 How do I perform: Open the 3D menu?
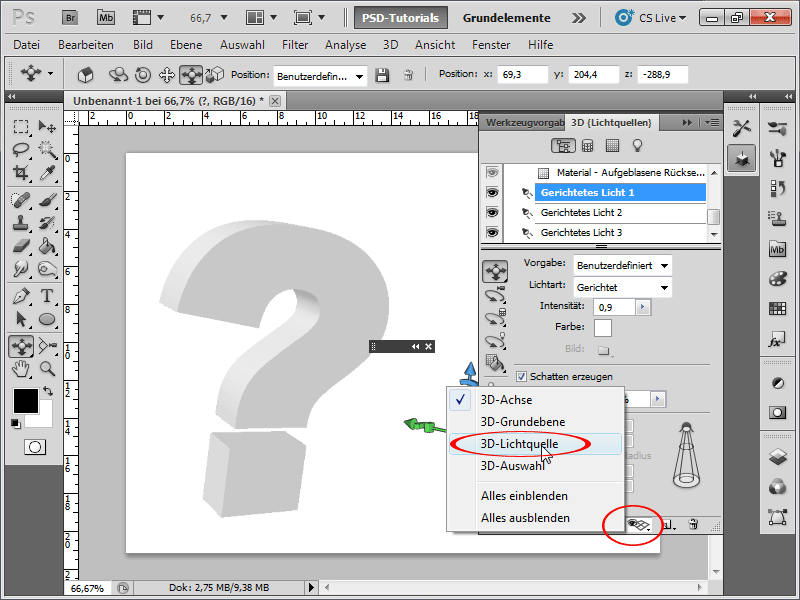[390, 45]
